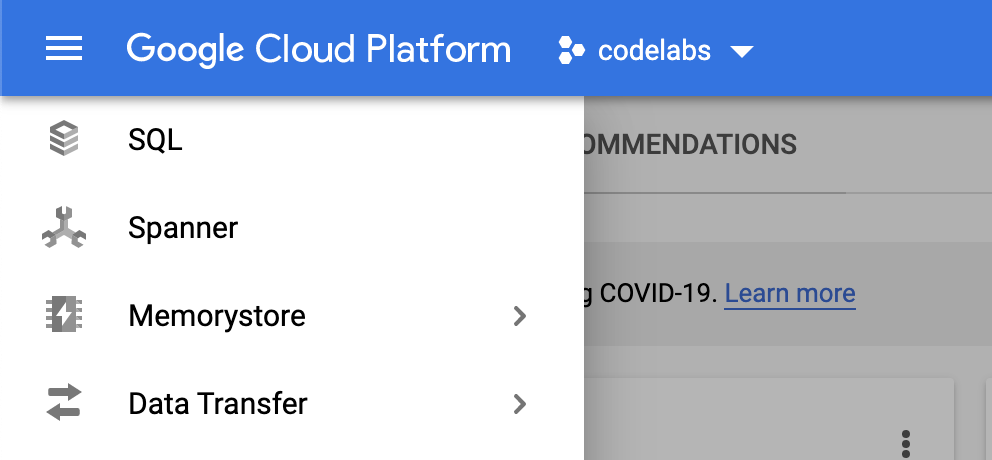
Task: Expand the Memorystore submenu chevron
Action: (519, 317)
